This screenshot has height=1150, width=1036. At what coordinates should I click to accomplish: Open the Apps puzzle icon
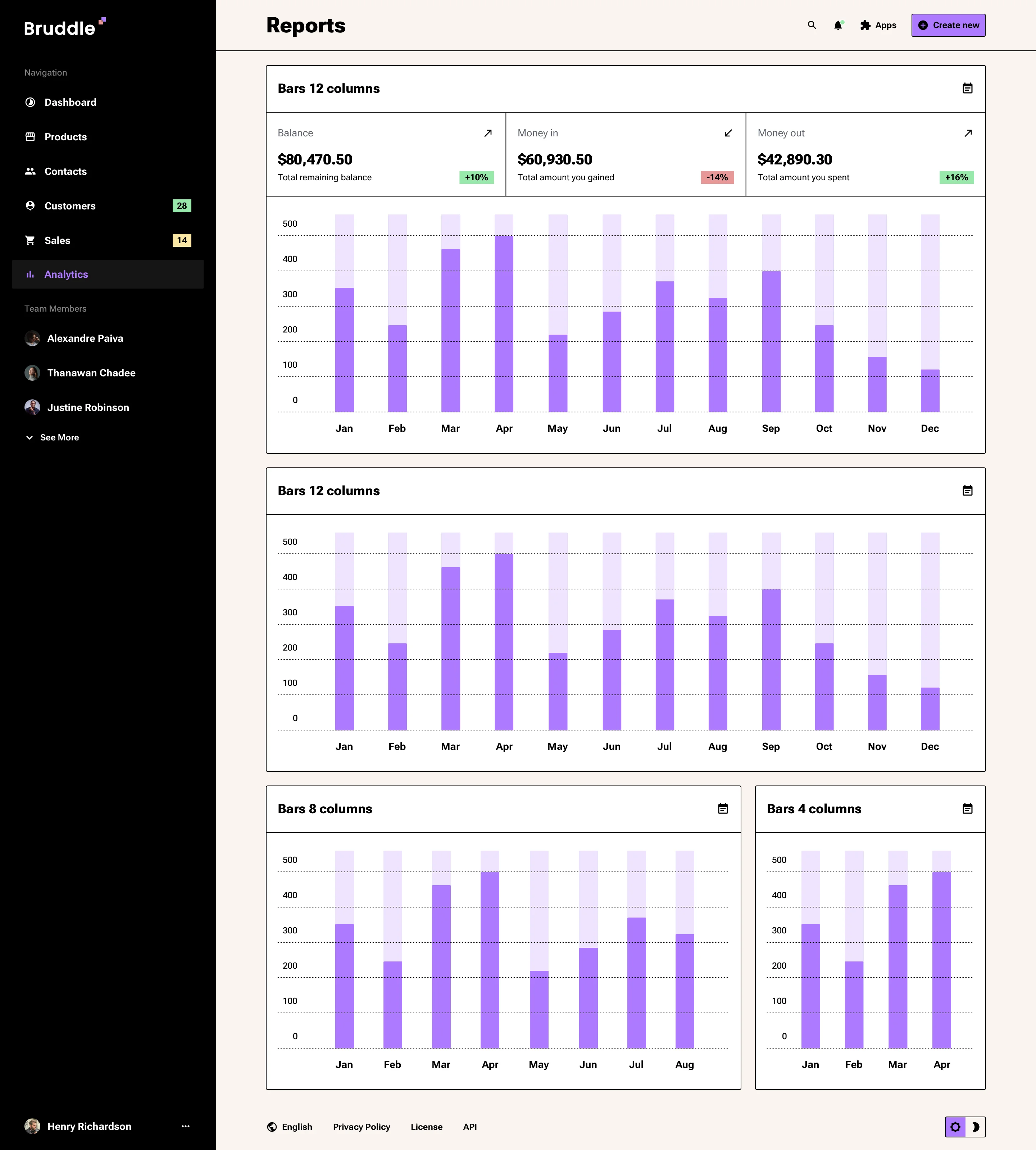pos(865,25)
